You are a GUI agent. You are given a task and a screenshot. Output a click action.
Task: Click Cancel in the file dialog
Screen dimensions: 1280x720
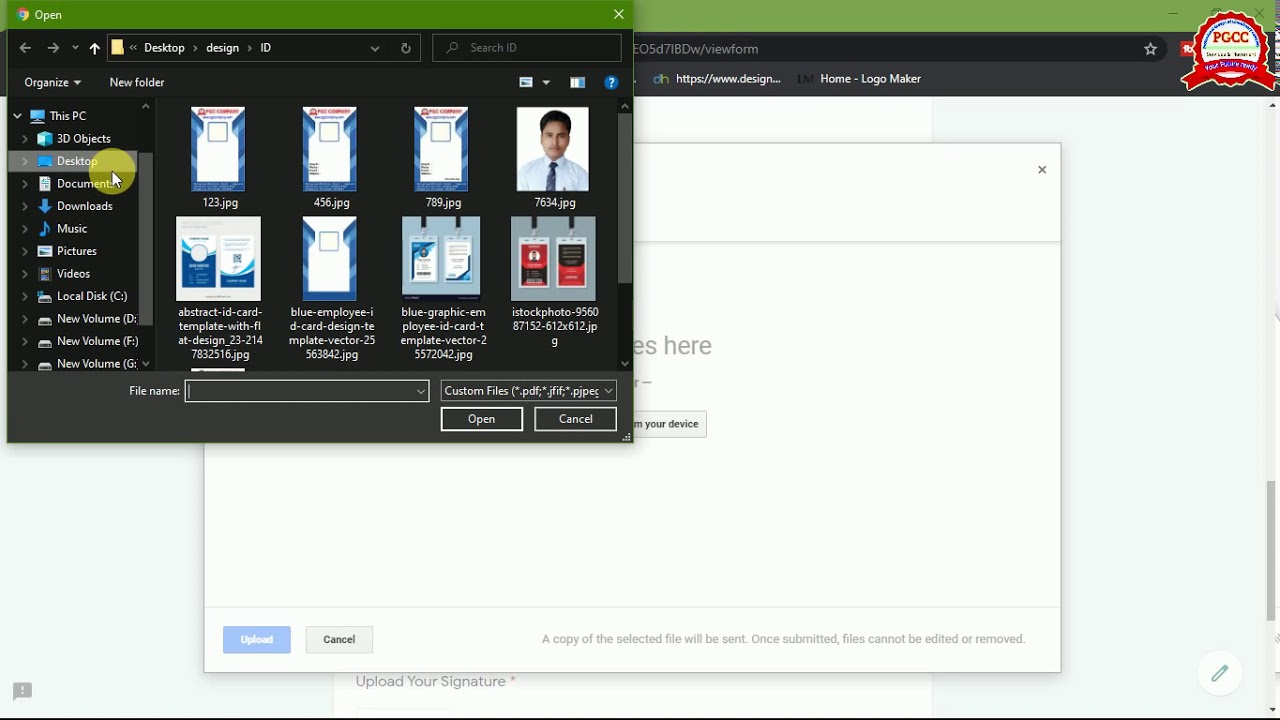575,419
